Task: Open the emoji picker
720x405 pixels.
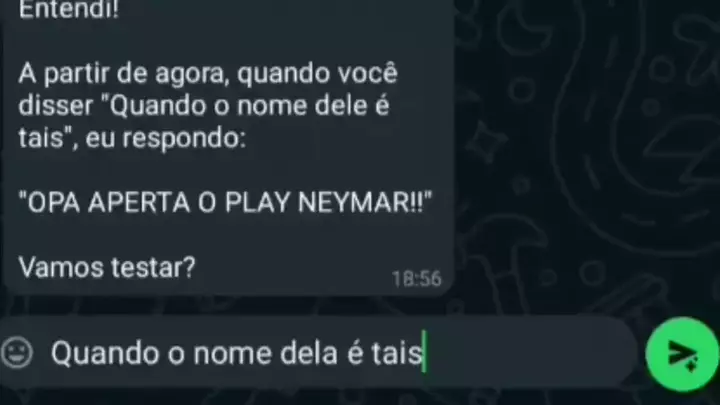Action: pos(17,353)
